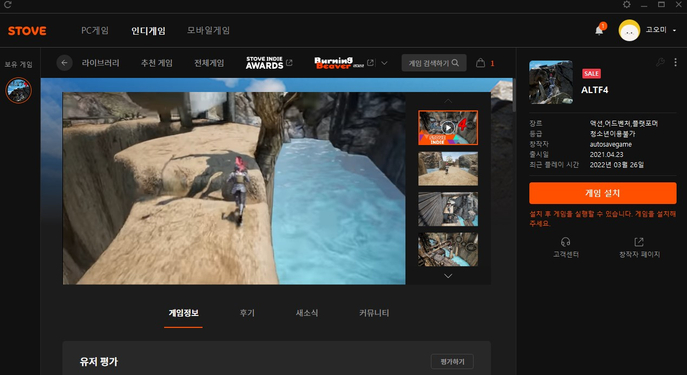This screenshot has height=375, width=687.
Task: Open the user profile dropdown arrow
Action: (x=674, y=30)
